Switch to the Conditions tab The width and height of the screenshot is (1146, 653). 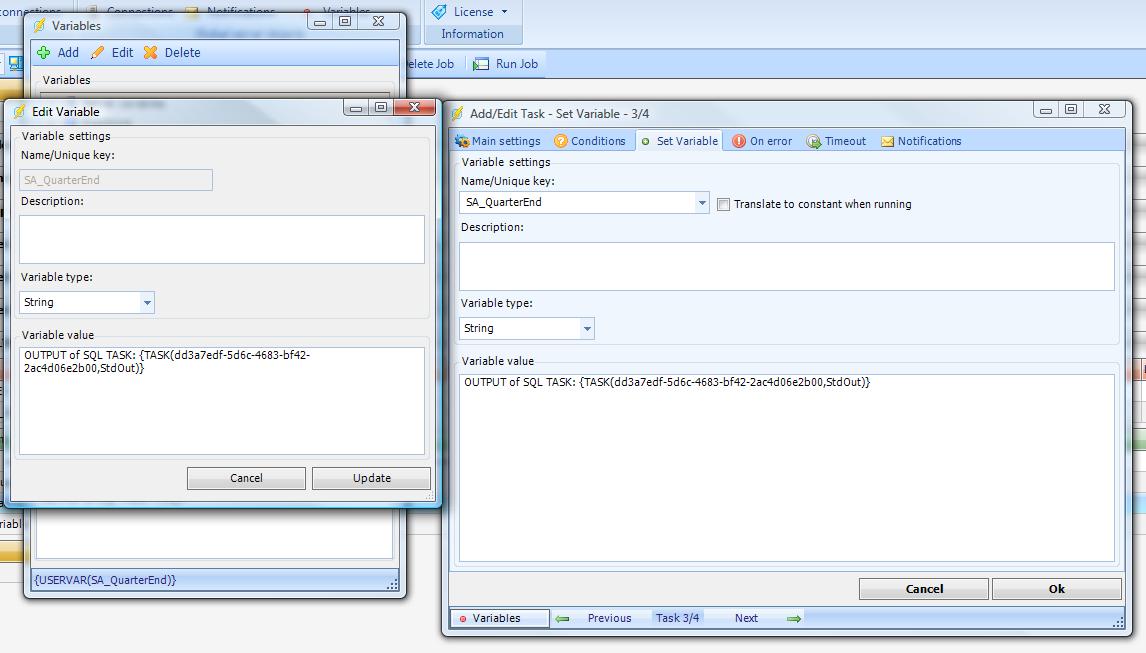(x=590, y=141)
